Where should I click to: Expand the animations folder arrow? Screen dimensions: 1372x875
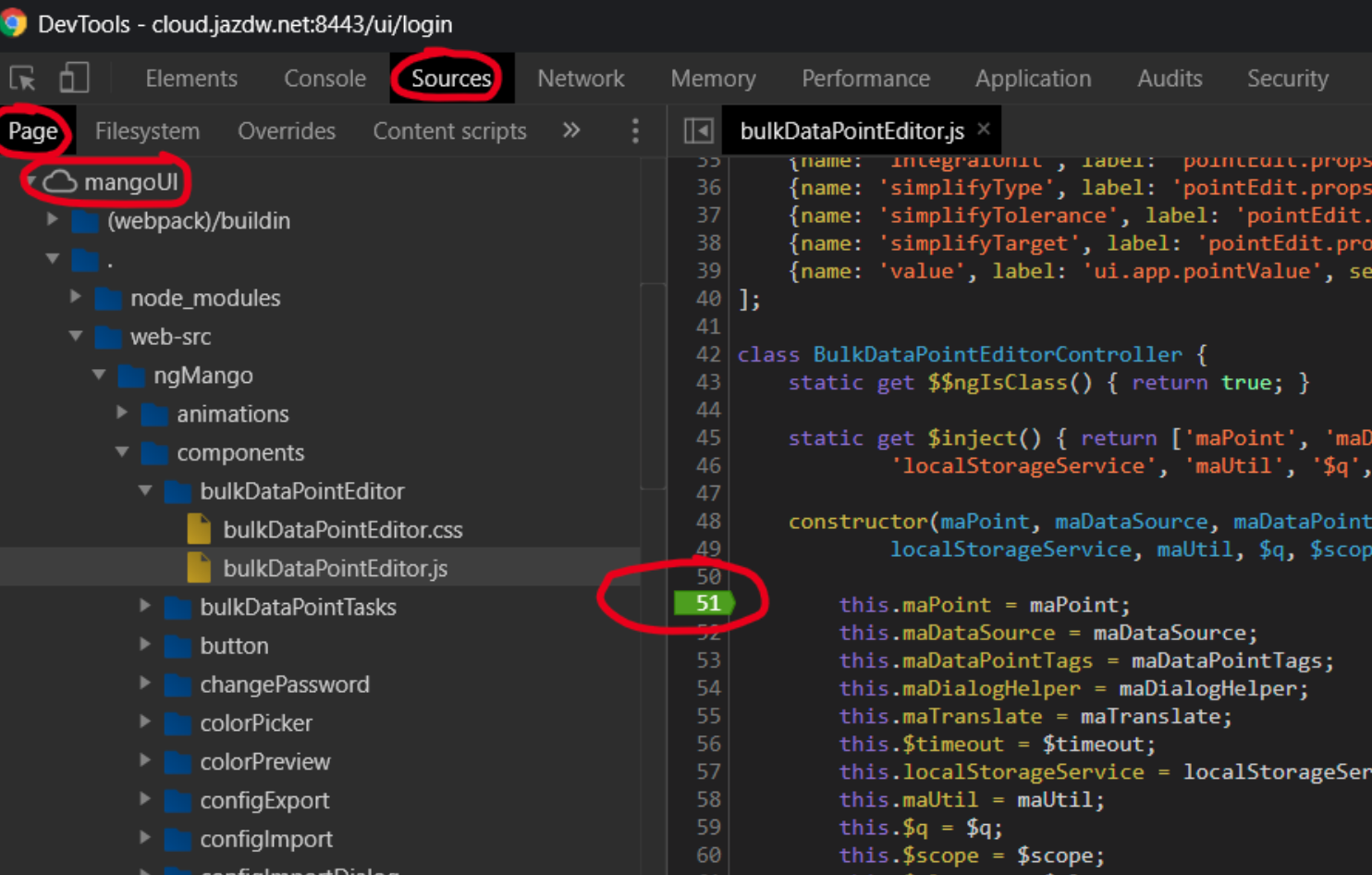(x=122, y=413)
